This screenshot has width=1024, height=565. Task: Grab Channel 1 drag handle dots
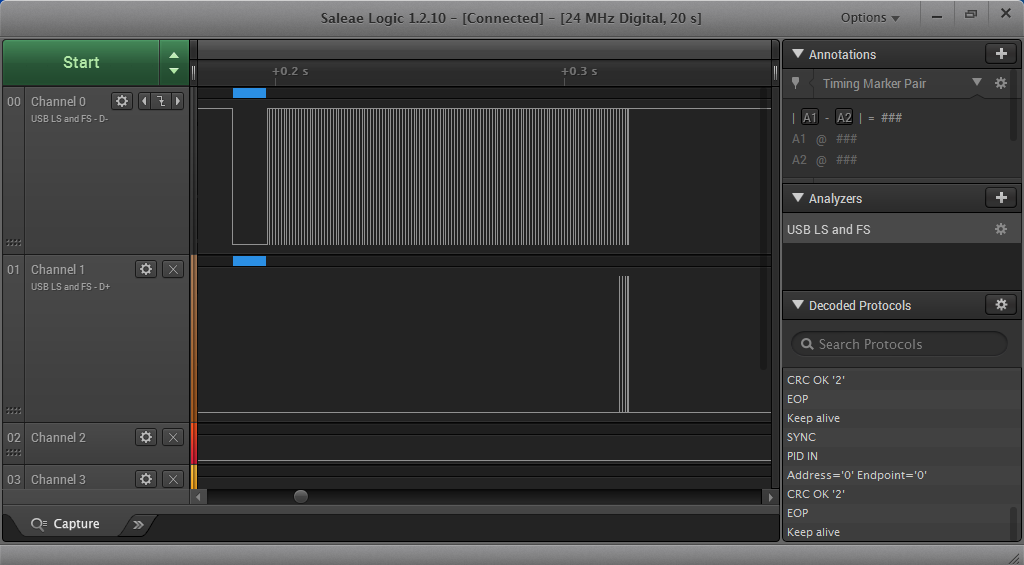(x=13, y=410)
